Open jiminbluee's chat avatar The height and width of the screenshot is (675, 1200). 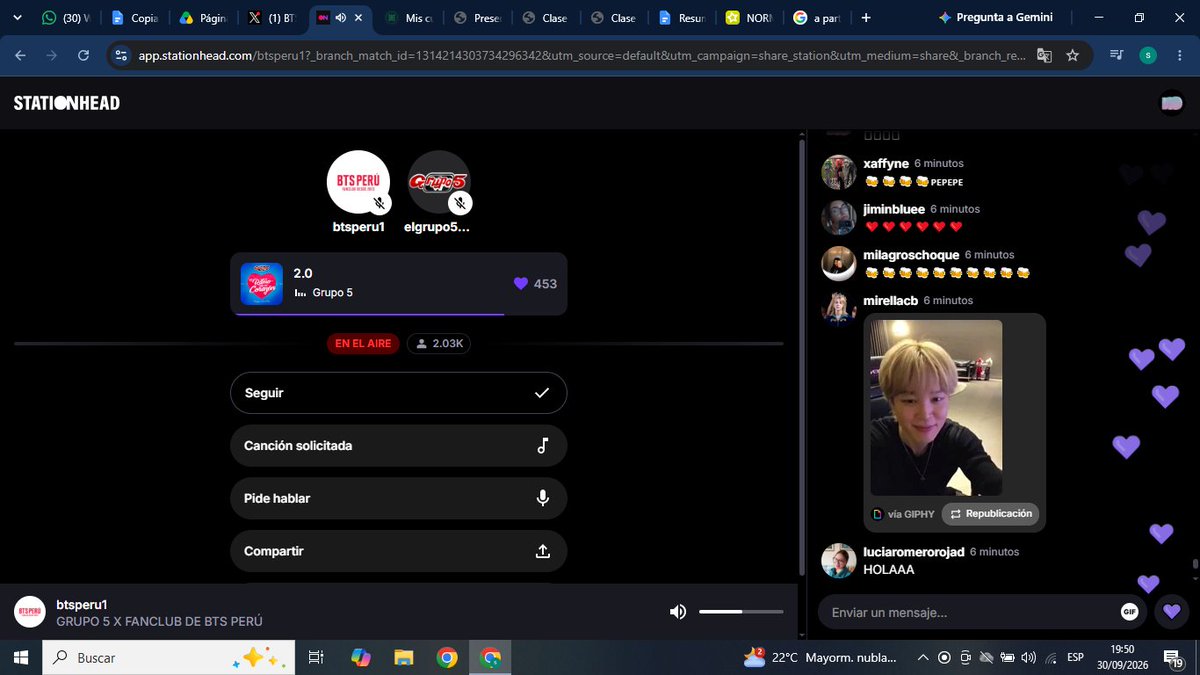click(838, 218)
